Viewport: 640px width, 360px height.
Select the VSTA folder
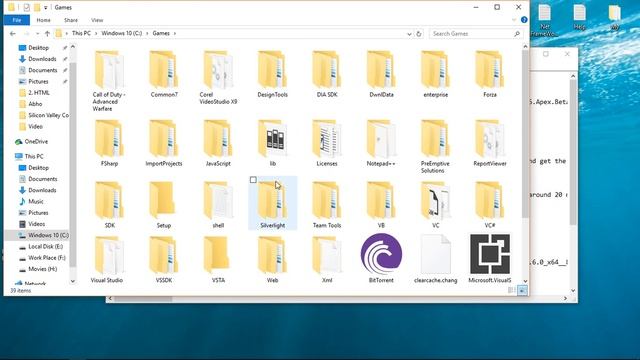[218, 259]
